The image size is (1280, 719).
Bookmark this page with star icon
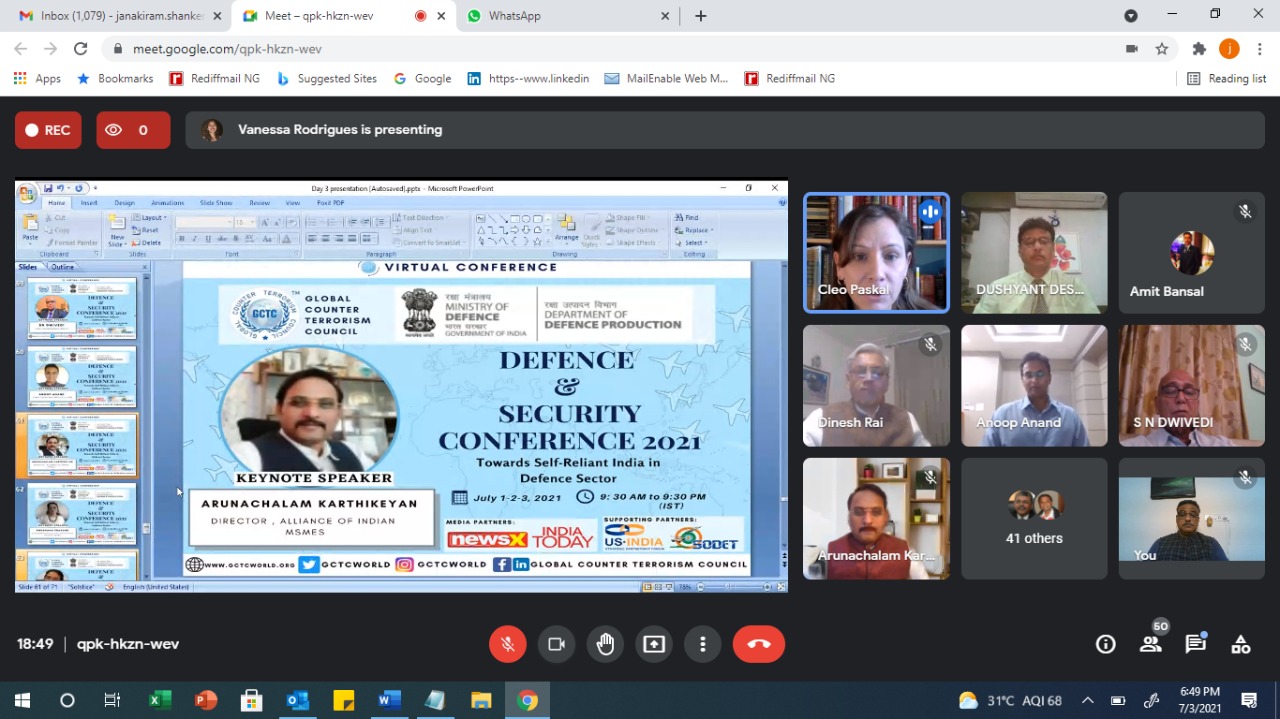[1162, 49]
